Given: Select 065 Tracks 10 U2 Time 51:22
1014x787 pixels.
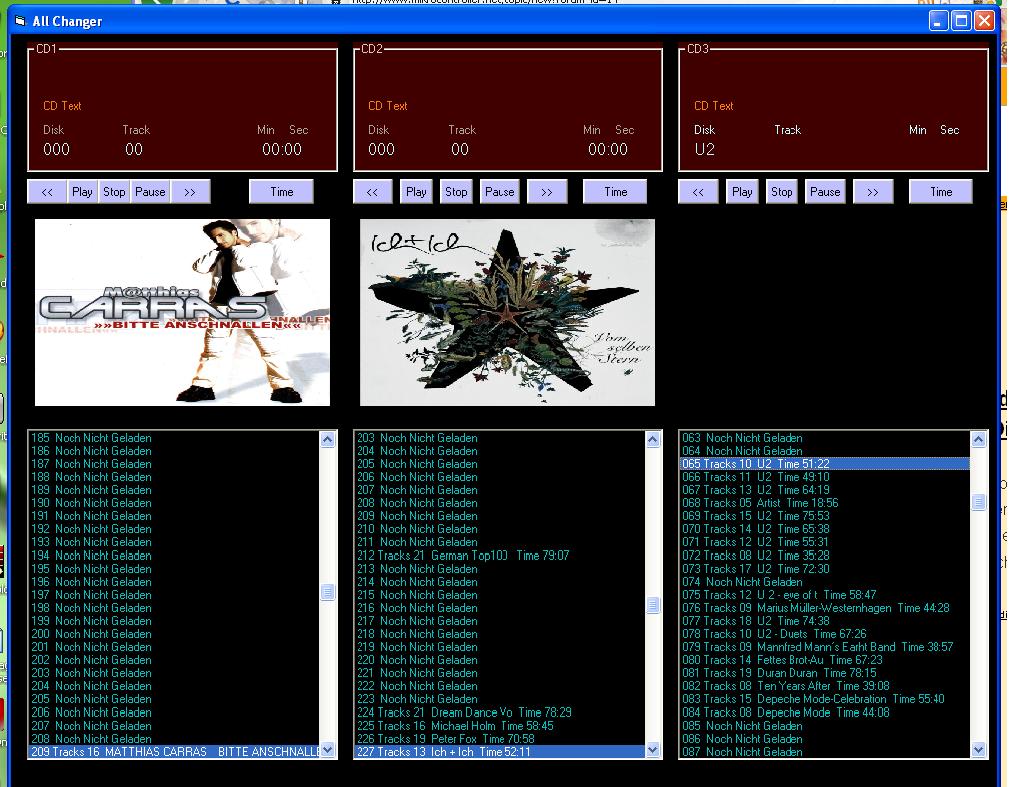Looking at the screenshot, I should [825, 464].
